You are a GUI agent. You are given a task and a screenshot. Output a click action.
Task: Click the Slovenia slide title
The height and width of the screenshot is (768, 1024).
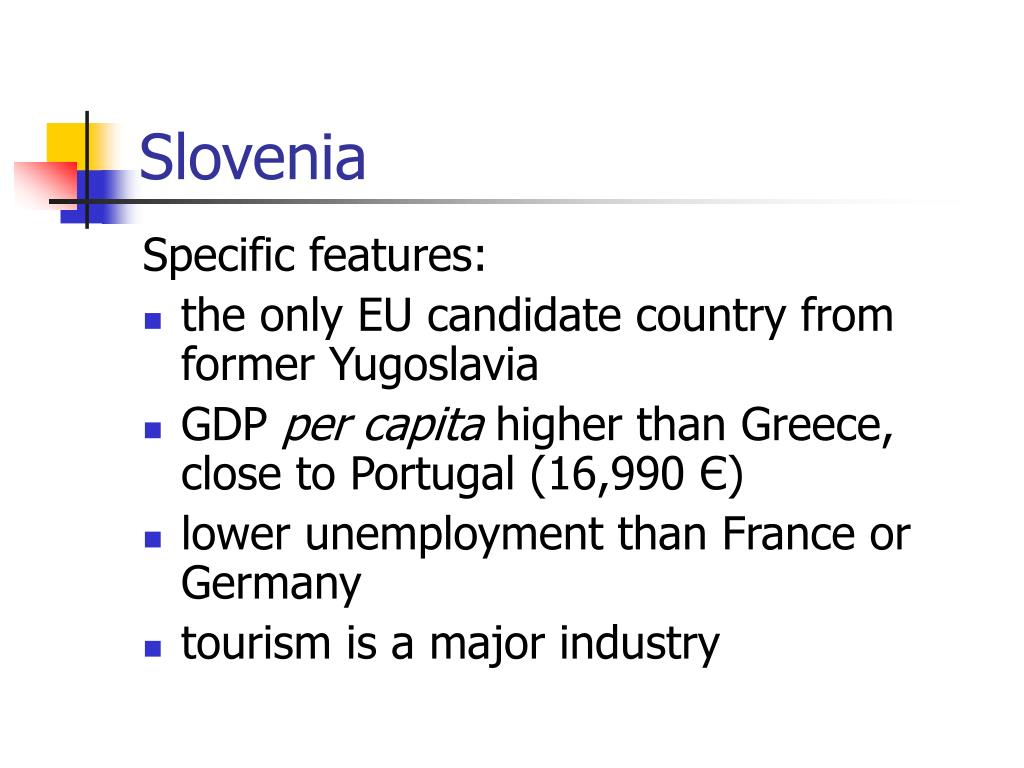[x=252, y=157]
